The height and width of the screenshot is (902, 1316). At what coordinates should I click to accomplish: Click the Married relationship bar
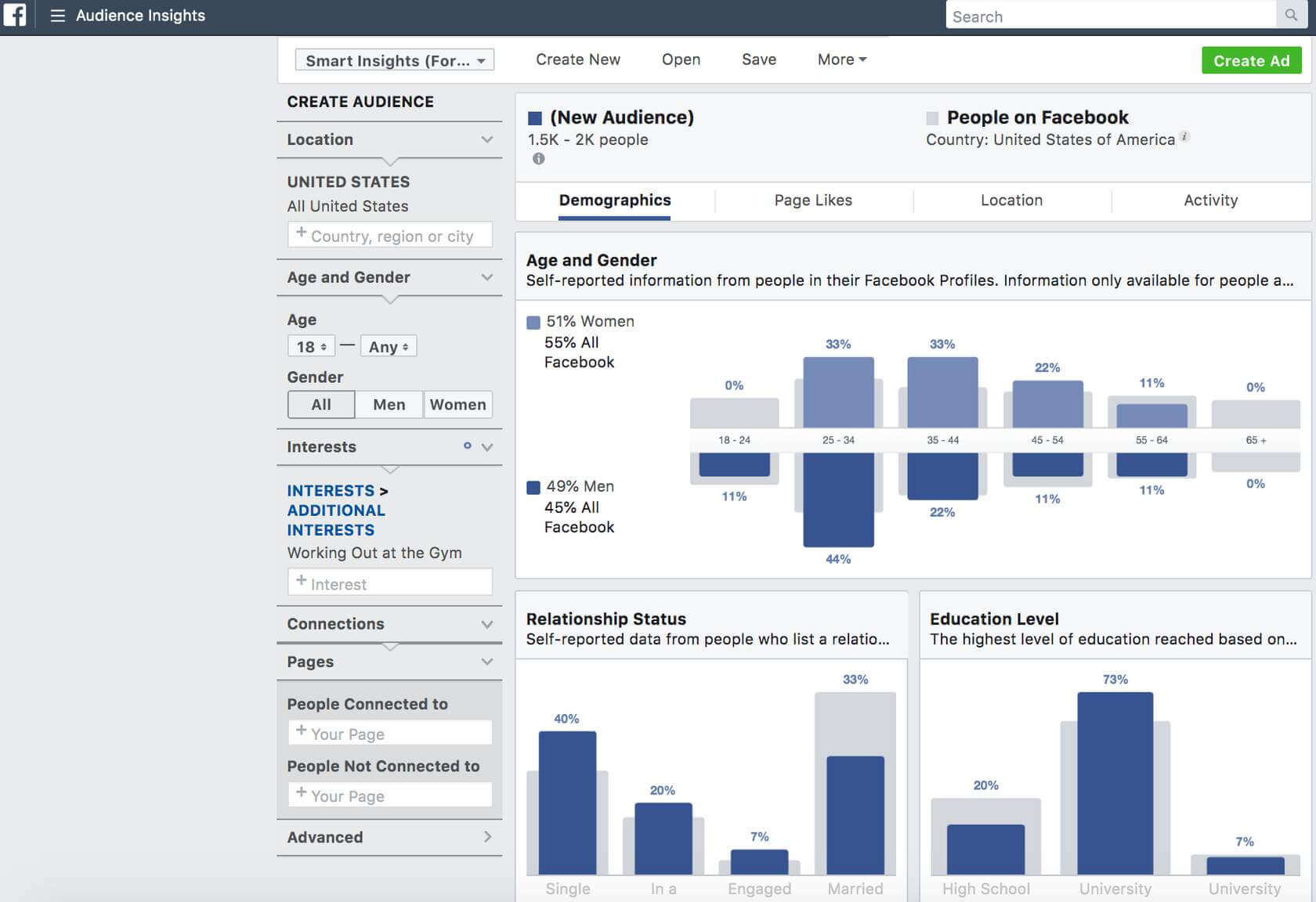(x=855, y=815)
